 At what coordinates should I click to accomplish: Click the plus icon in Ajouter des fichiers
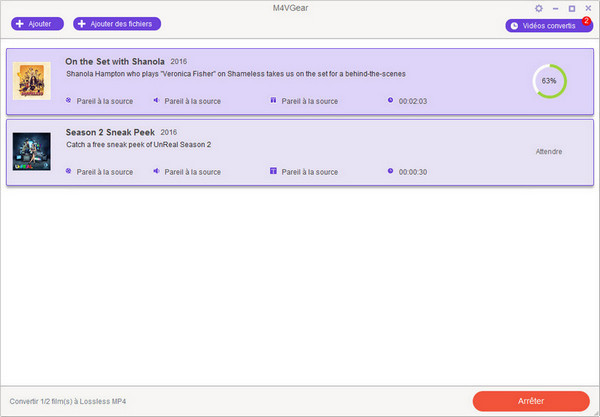82,24
